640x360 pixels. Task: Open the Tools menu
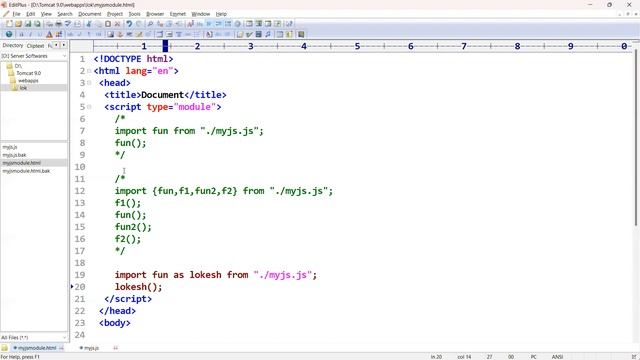(134, 14)
